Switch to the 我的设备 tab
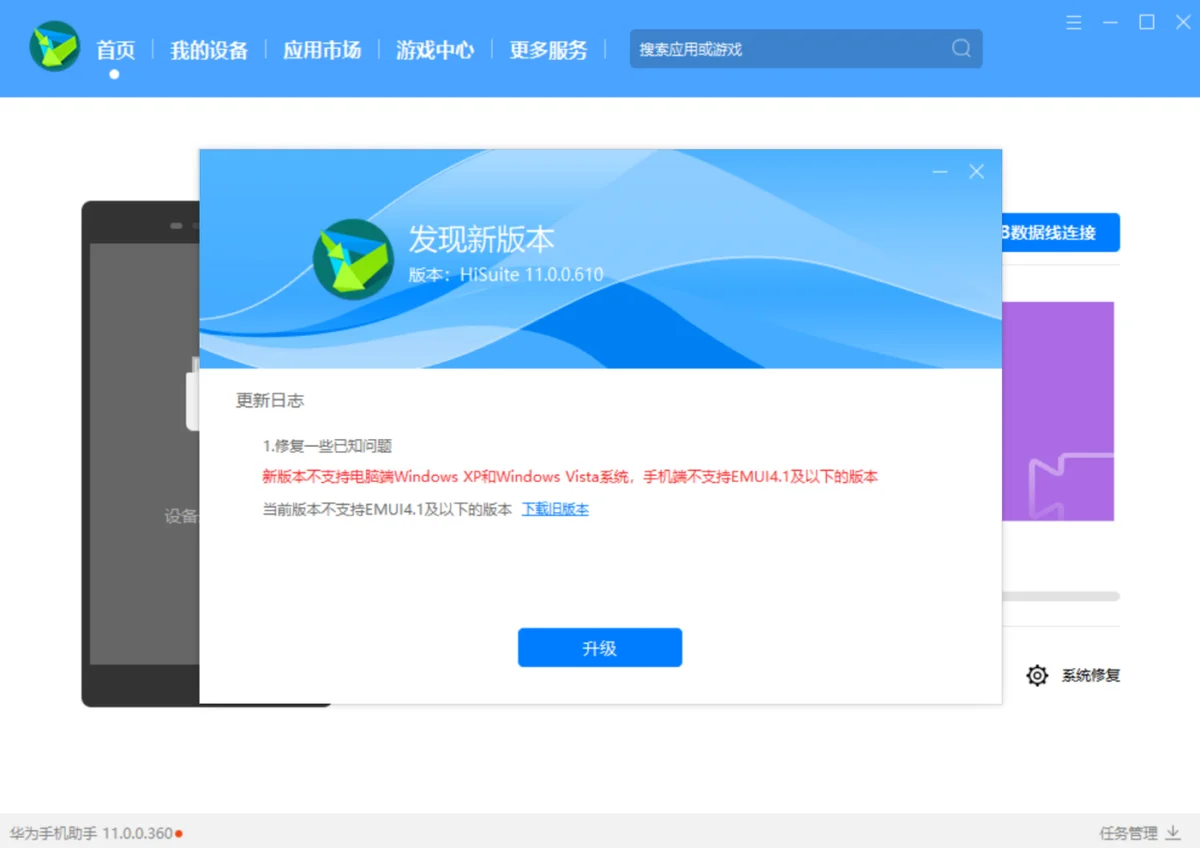This screenshot has height=848, width=1200. tap(208, 50)
